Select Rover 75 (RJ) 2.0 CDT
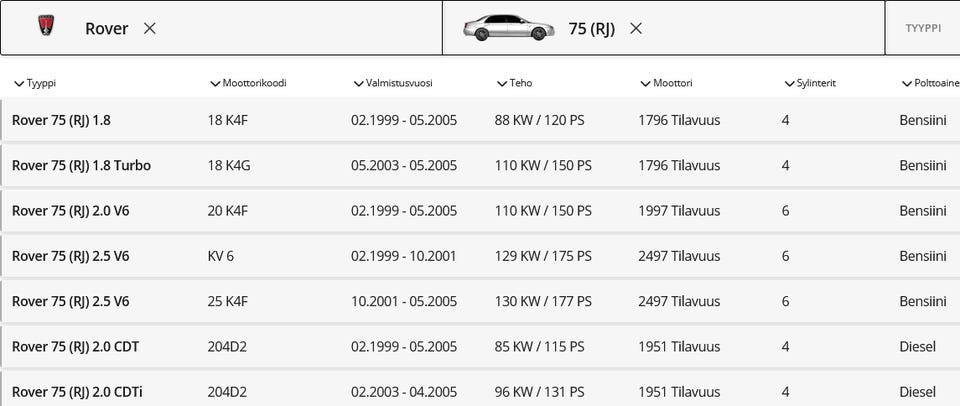The height and width of the screenshot is (406, 960). pyautogui.click(x=75, y=347)
